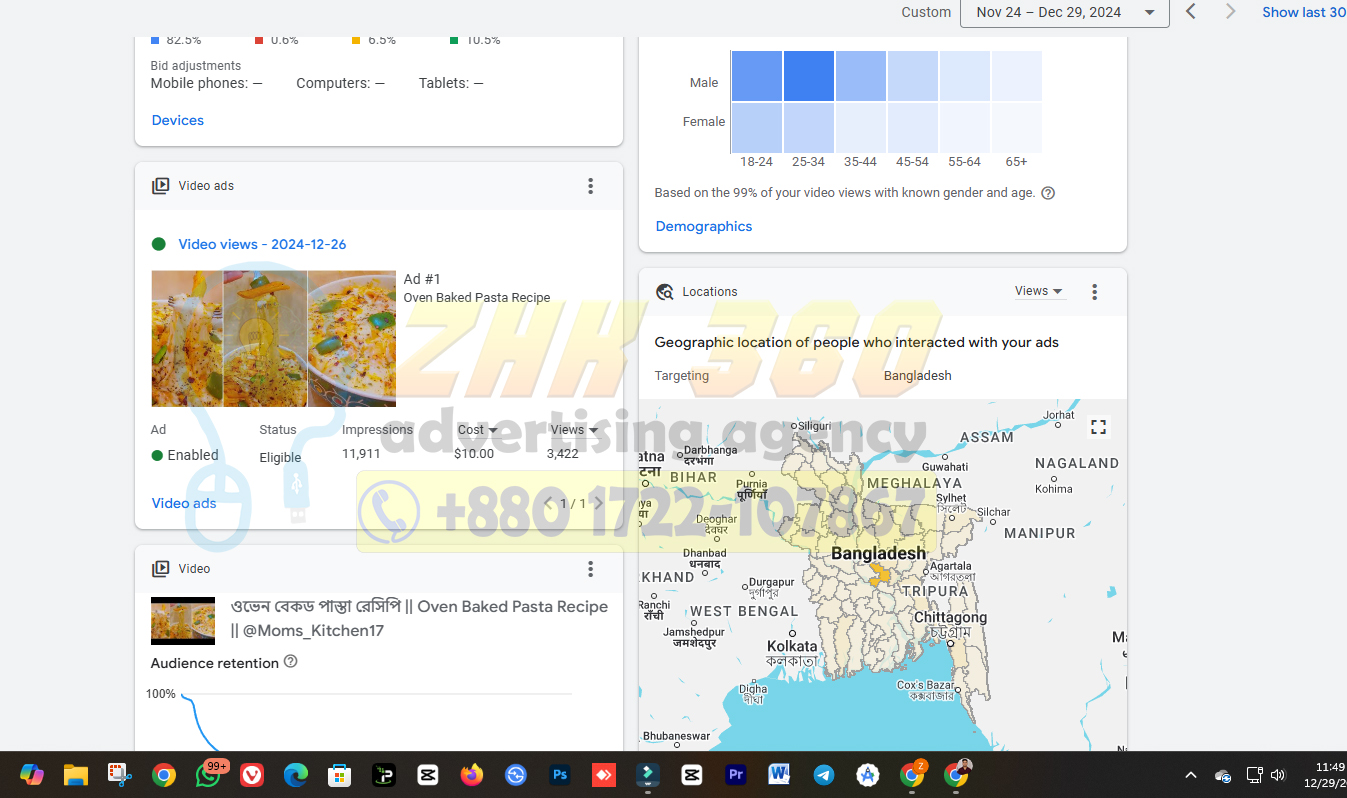Launch Premiere Pro from the taskbar
Image resolution: width=1347 pixels, height=798 pixels.
tap(735, 775)
